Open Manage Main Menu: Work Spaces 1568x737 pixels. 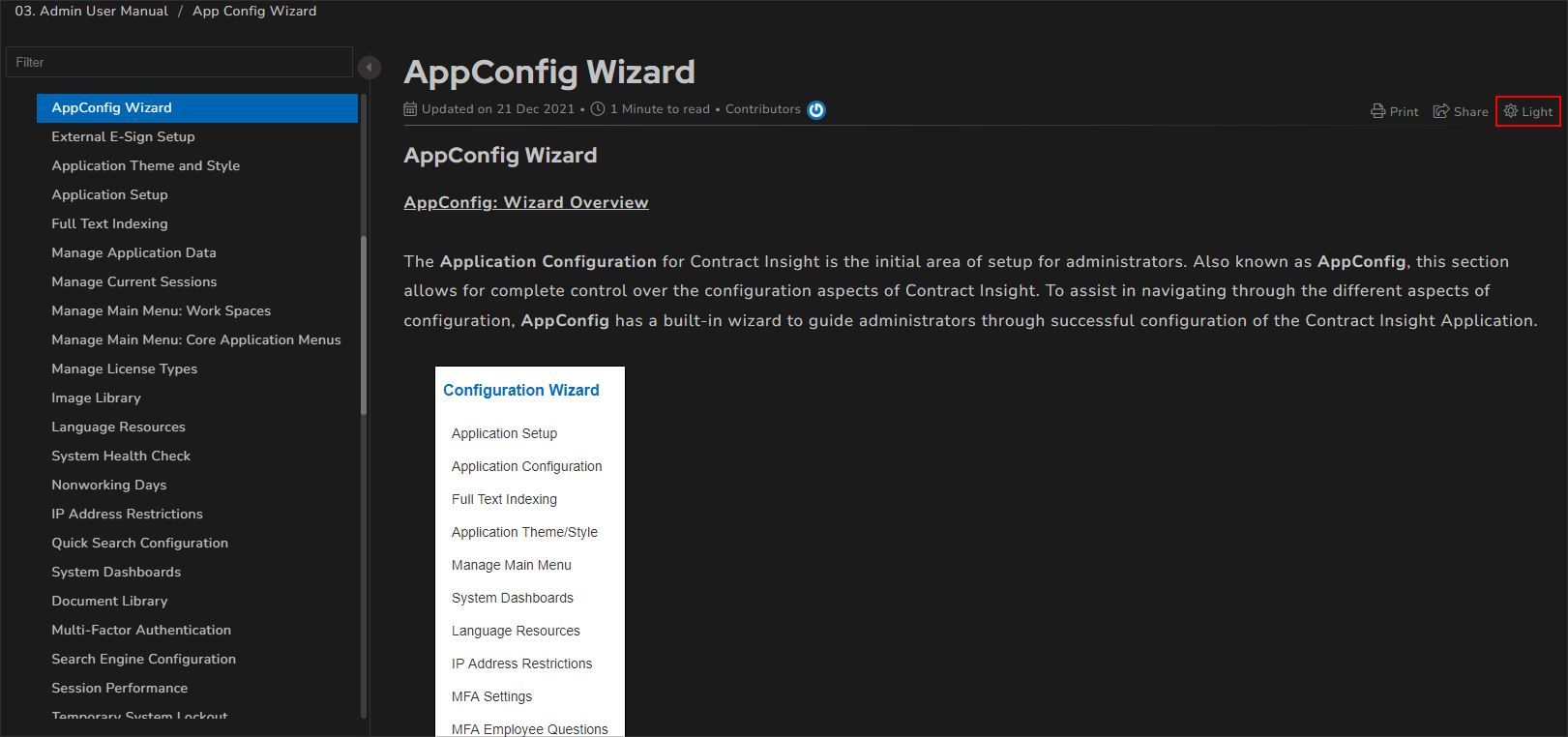161,310
